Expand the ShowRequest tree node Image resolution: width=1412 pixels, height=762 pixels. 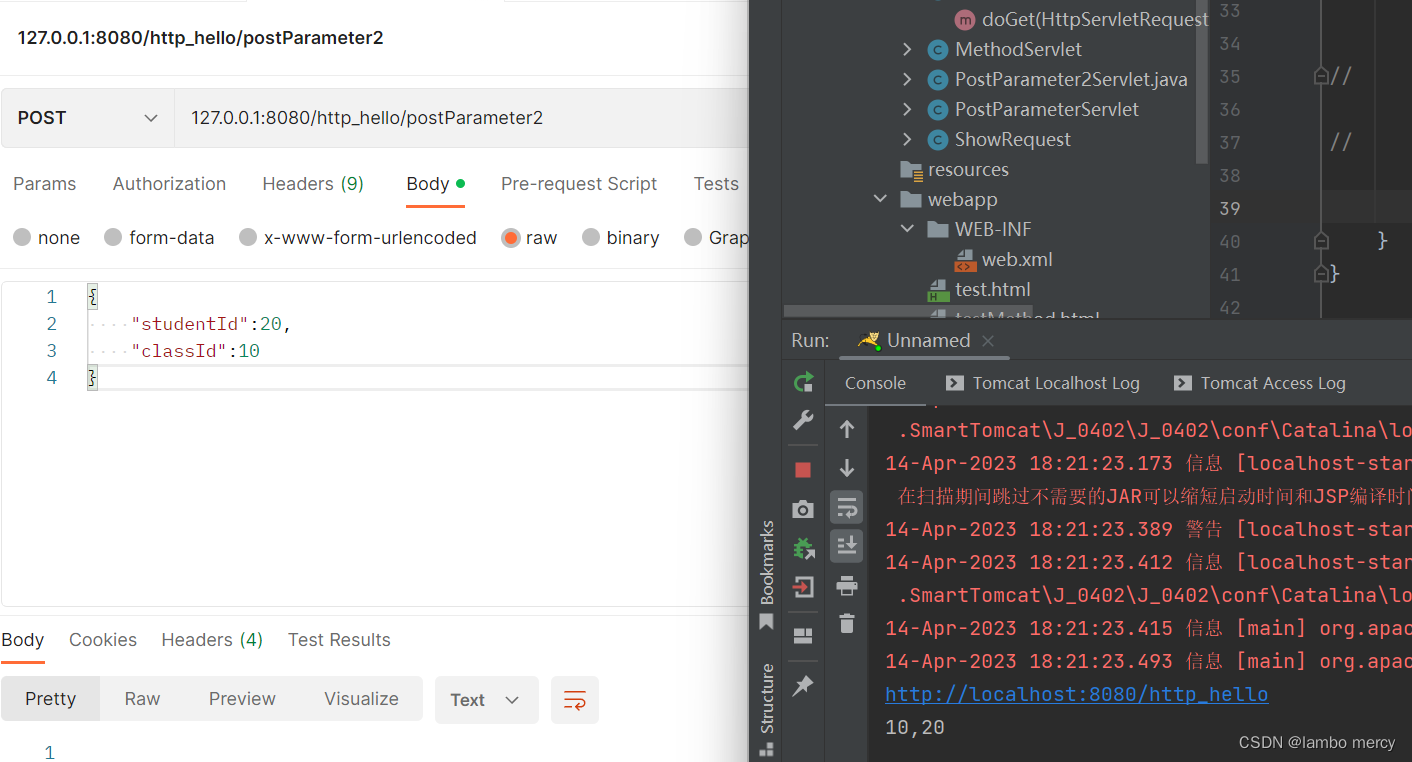click(907, 140)
